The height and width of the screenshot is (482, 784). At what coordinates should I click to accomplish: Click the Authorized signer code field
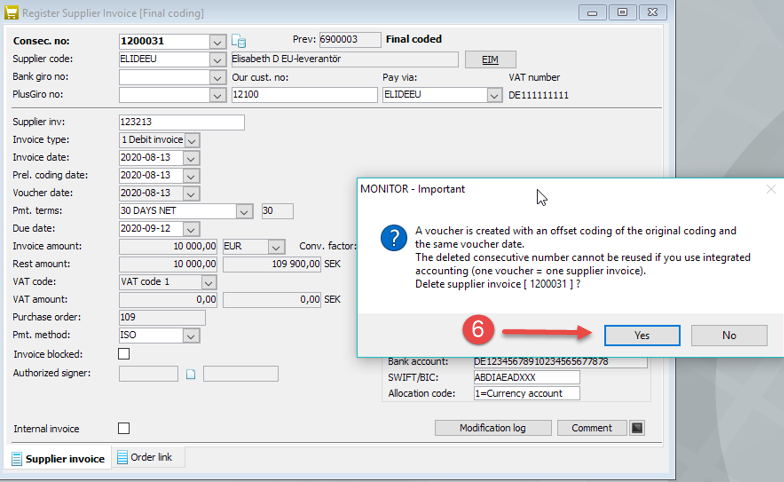pyautogui.click(x=148, y=374)
